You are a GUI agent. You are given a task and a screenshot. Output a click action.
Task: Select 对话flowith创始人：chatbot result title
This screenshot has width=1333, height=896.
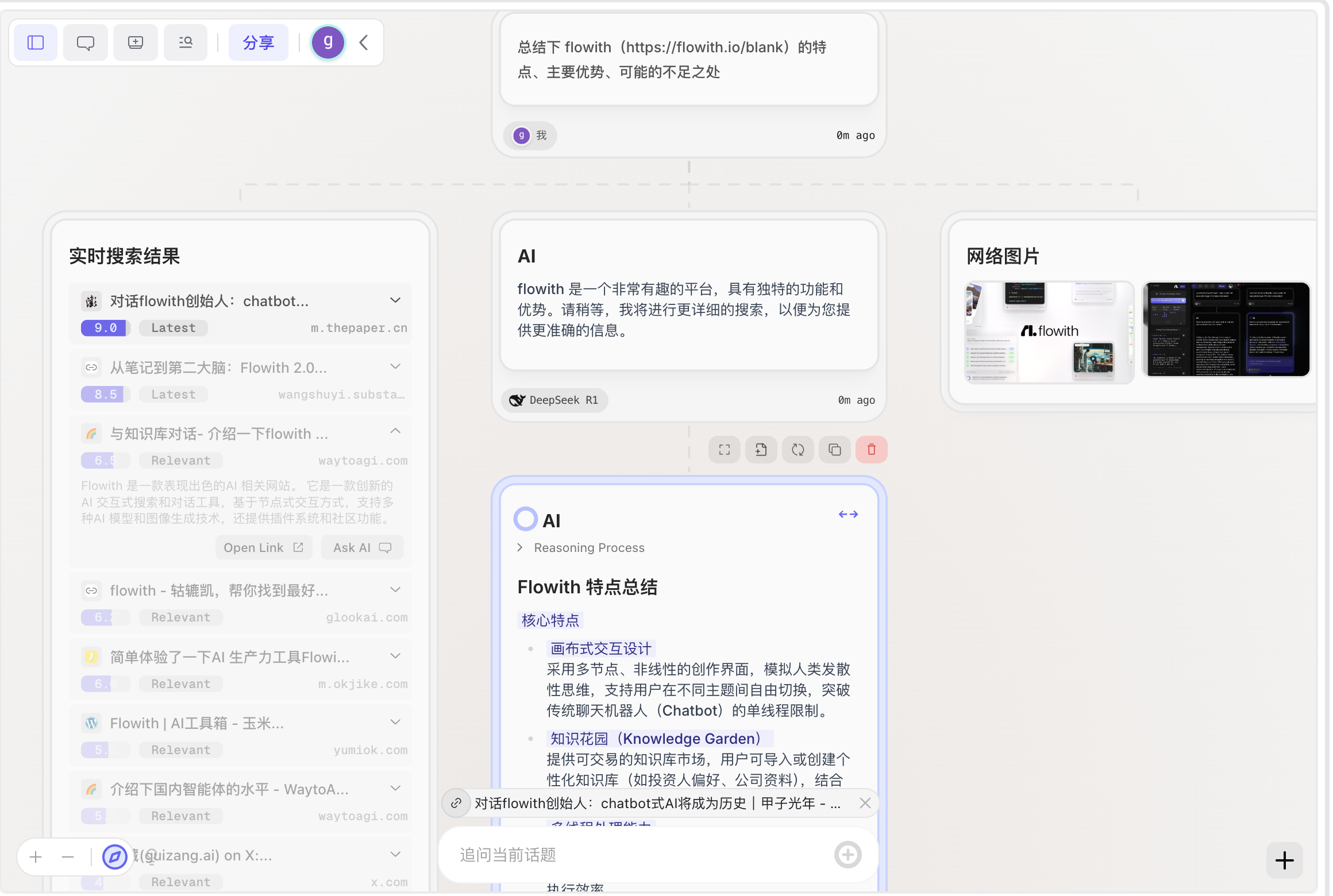[x=209, y=301]
